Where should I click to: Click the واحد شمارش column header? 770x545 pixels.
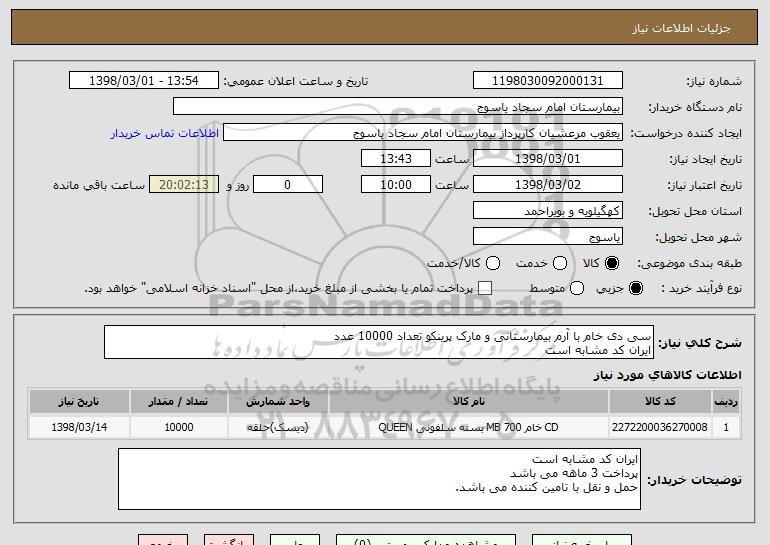pos(278,402)
